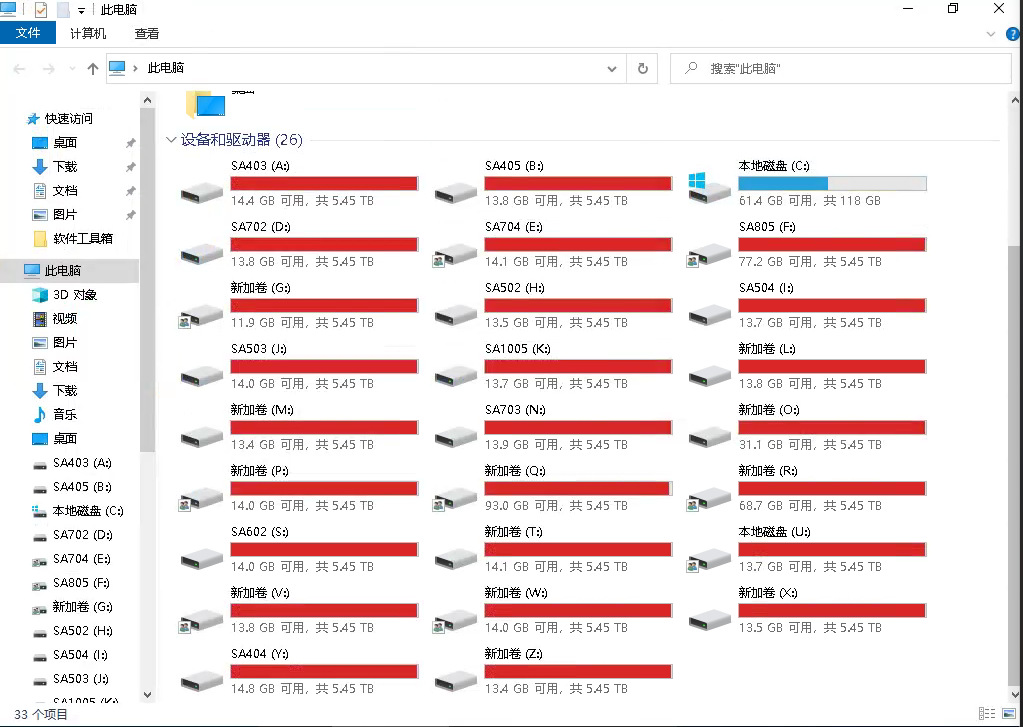Open the quick access toolbar customize dropdown
The width and height of the screenshot is (1023, 727).
pos(81,10)
